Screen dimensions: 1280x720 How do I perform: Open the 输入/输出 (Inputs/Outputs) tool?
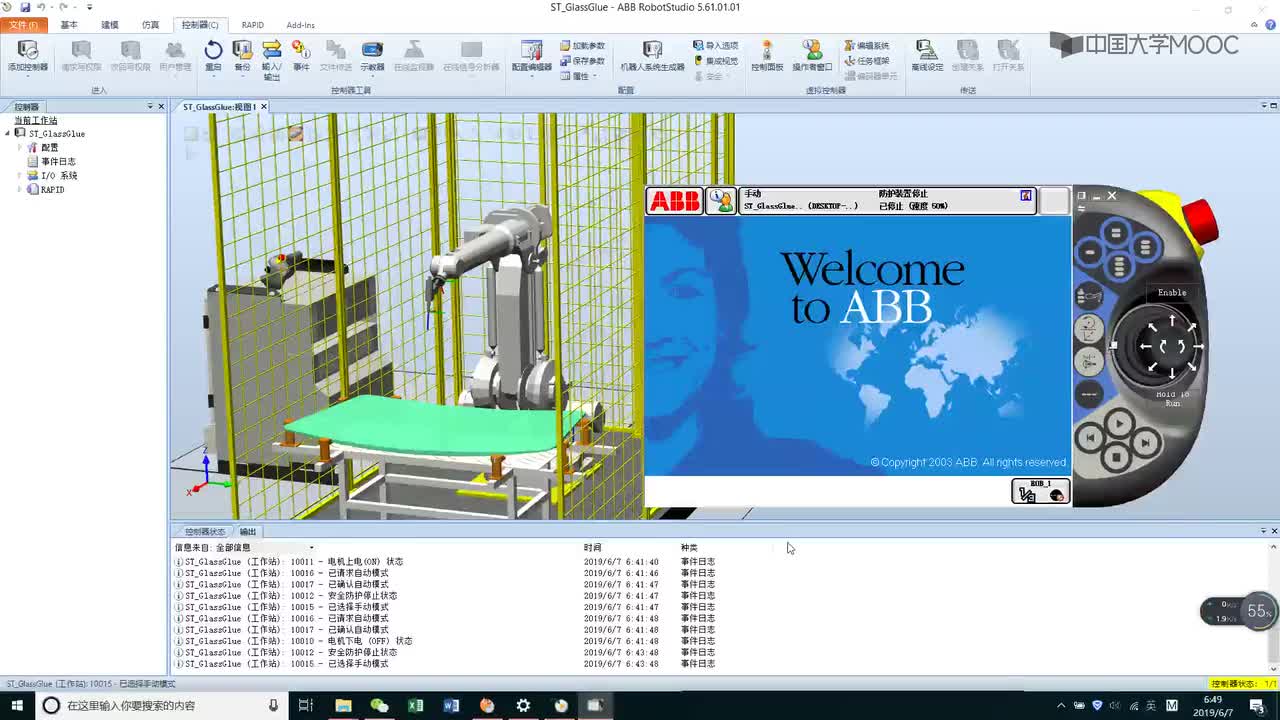[271, 60]
